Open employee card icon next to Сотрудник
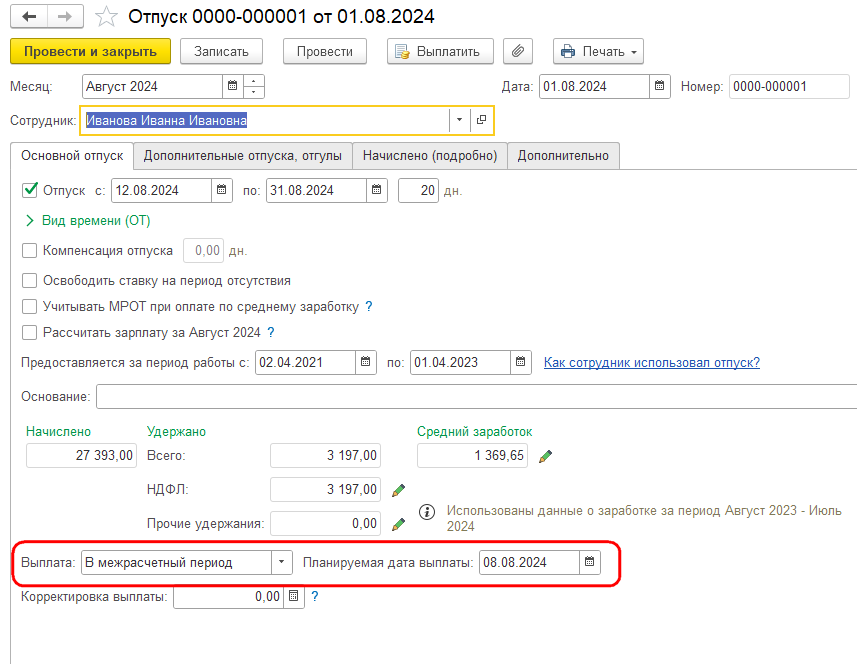This screenshot has height=664, width=857. click(x=482, y=120)
